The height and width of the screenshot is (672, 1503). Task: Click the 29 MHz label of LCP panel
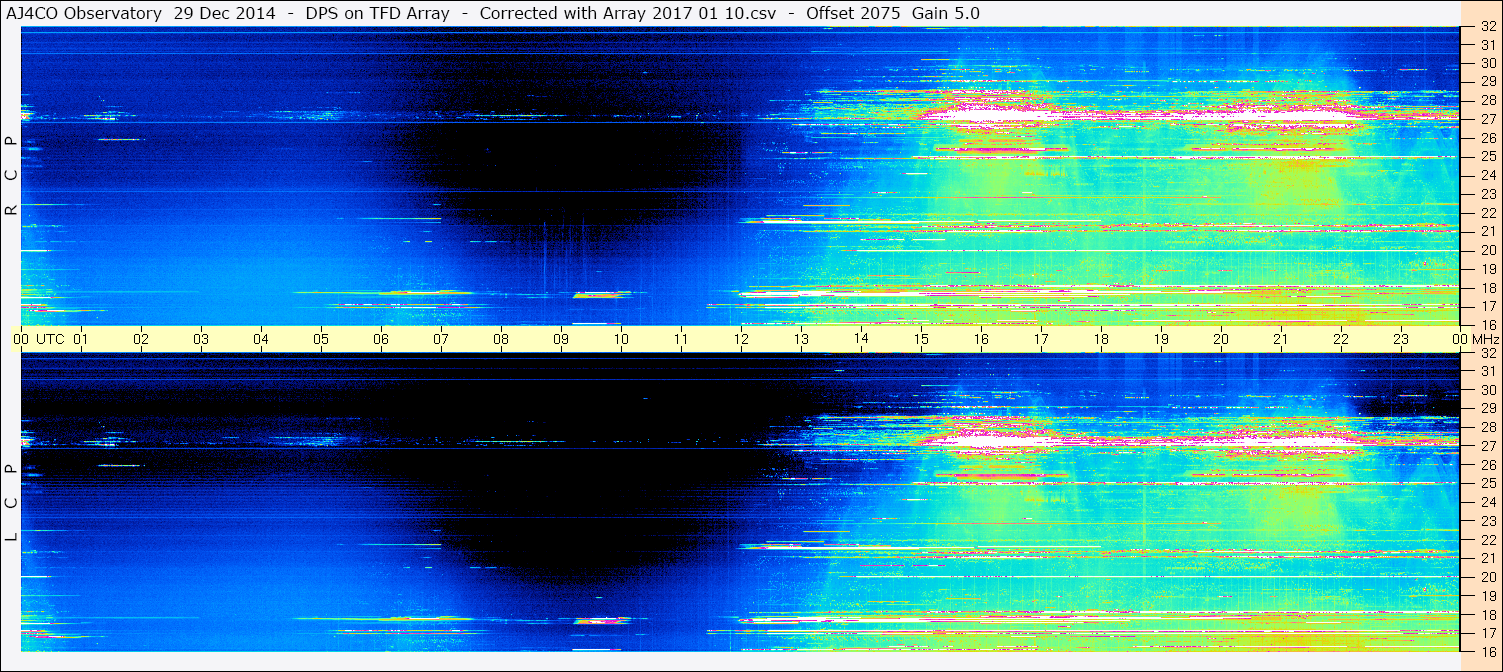[1487, 409]
